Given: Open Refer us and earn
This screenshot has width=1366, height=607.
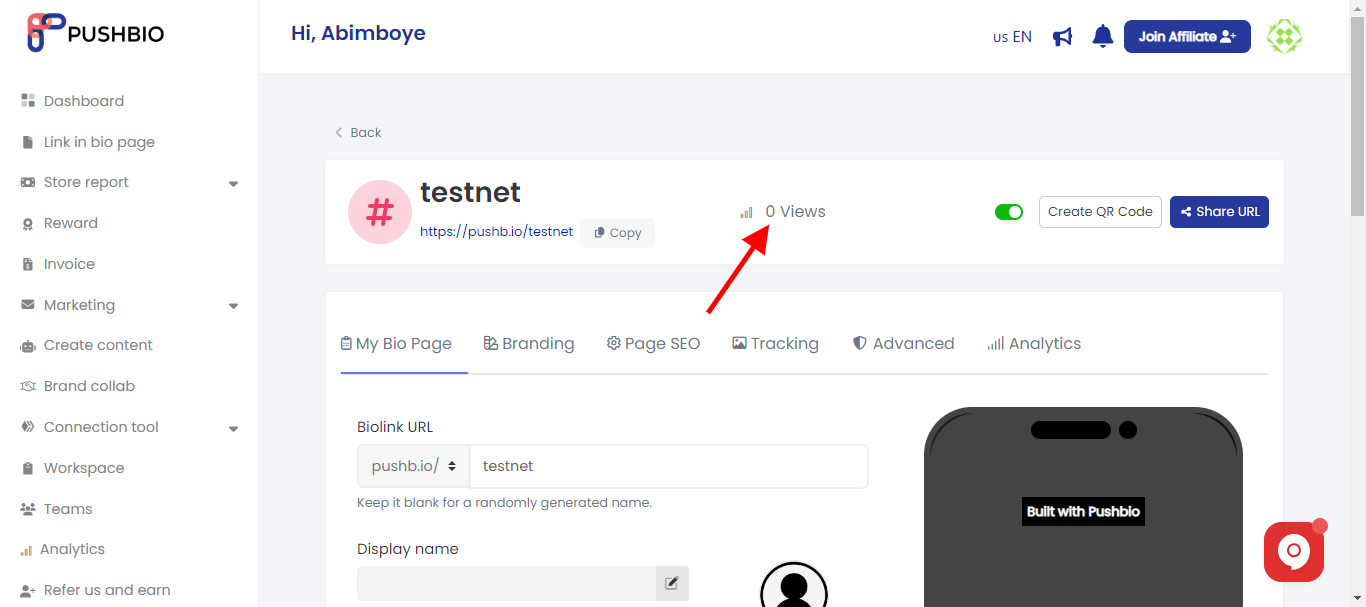Looking at the screenshot, I should [x=107, y=590].
